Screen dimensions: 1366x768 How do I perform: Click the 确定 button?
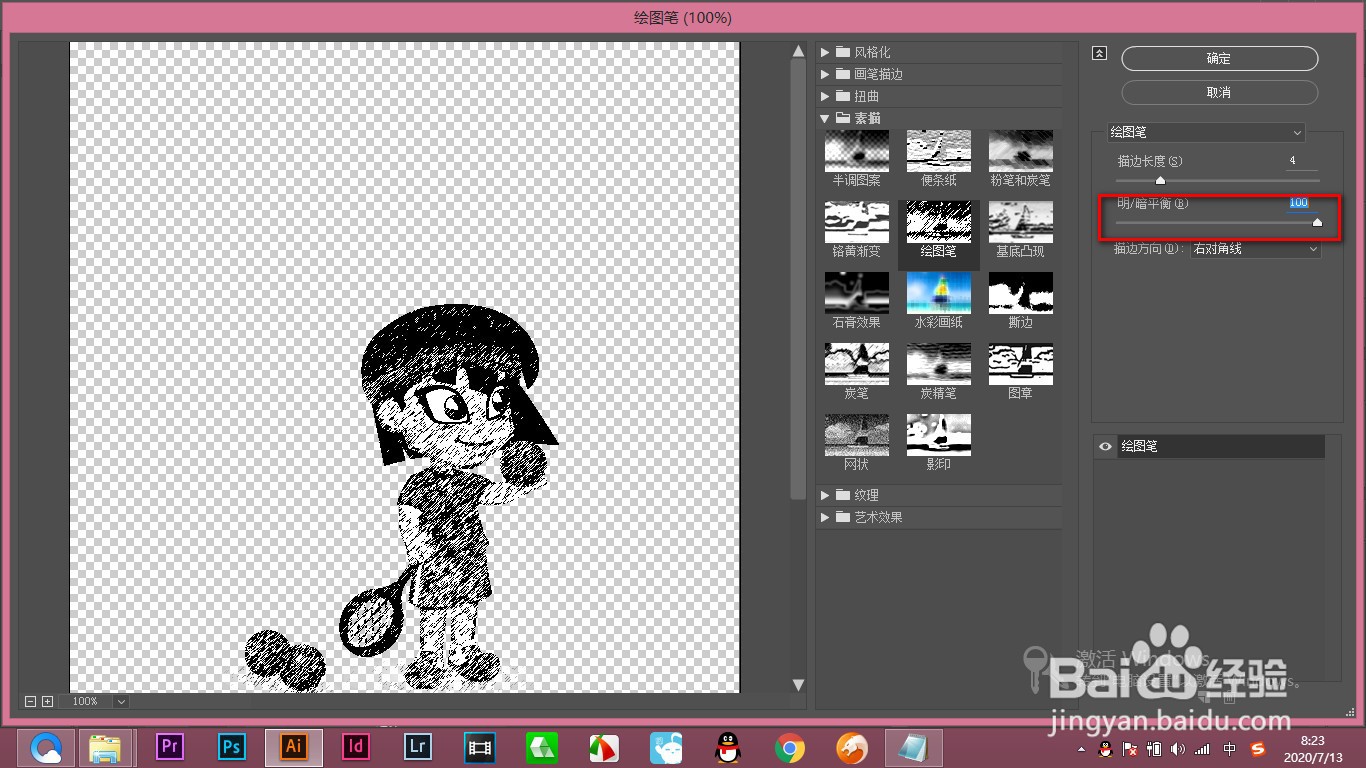[x=1219, y=59]
